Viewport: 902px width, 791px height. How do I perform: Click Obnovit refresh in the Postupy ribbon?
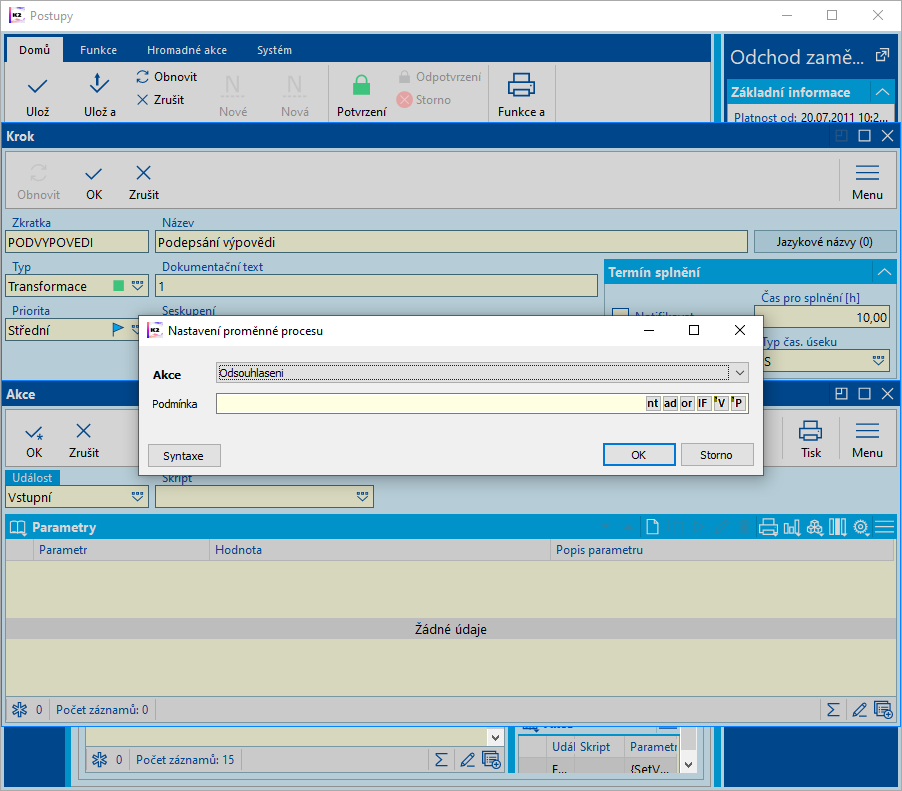tap(167, 77)
